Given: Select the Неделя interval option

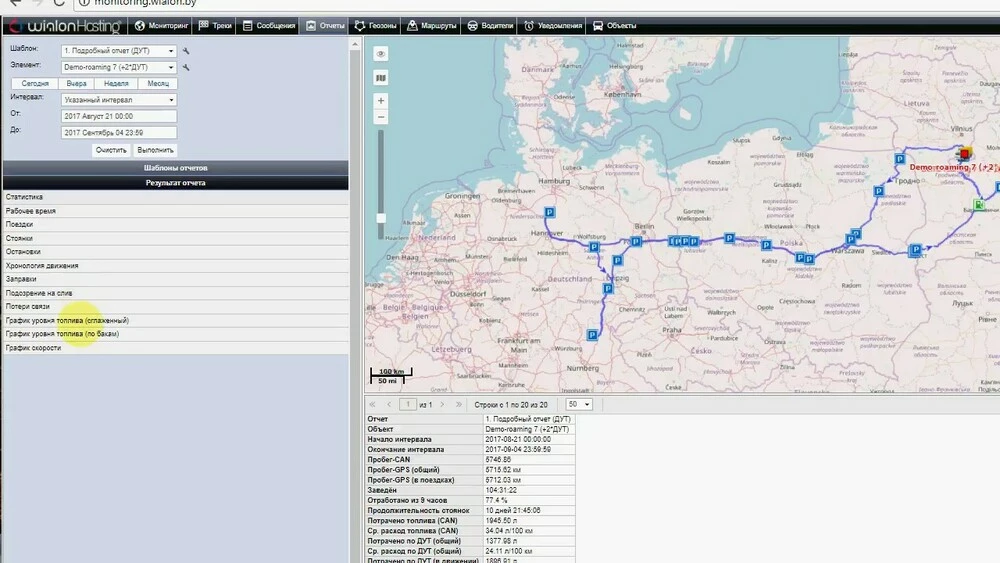Looking at the screenshot, I should pos(116,84).
